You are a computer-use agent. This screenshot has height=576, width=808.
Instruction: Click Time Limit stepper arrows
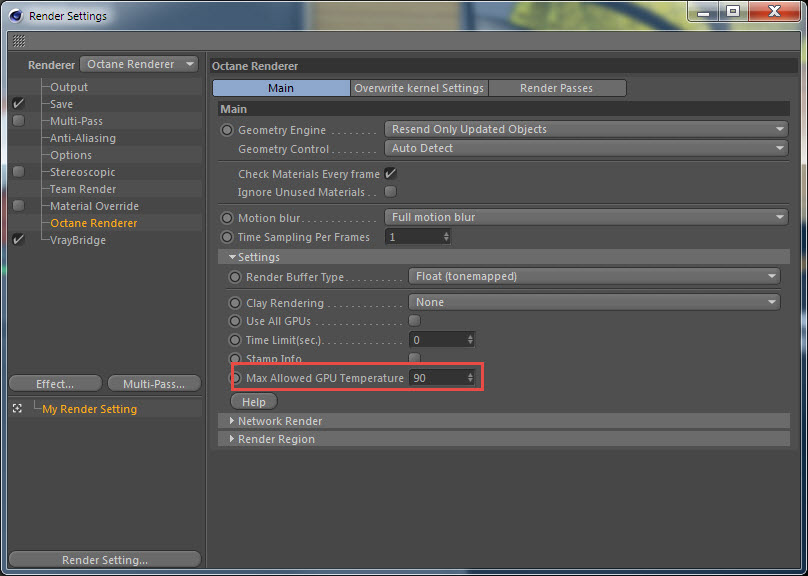click(x=470, y=340)
